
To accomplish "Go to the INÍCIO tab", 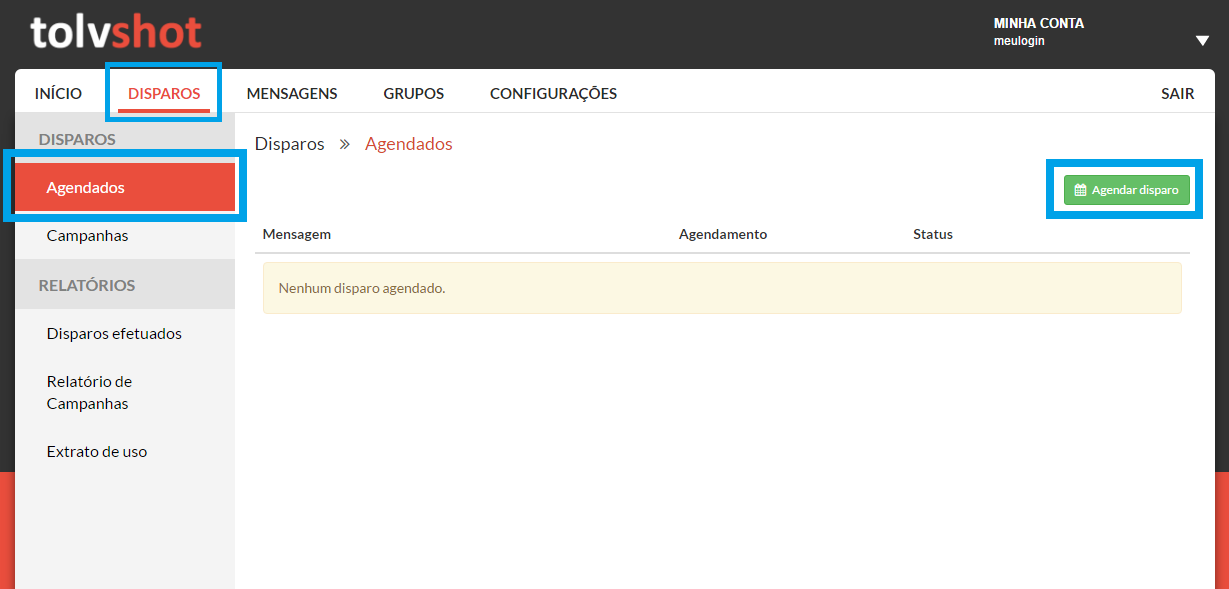I will point(58,93).
